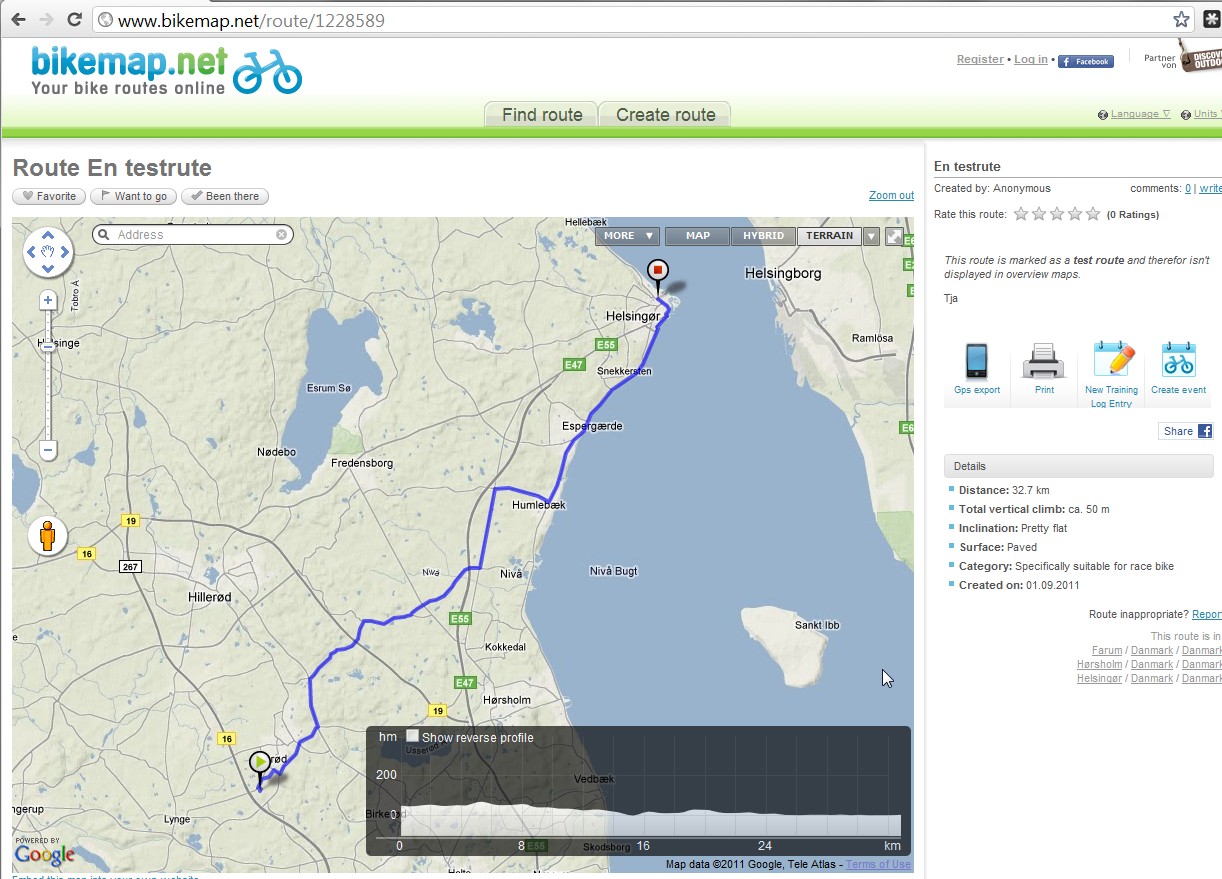The image size is (1222, 879).
Task: Click the red route end marker
Action: tap(658, 272)
